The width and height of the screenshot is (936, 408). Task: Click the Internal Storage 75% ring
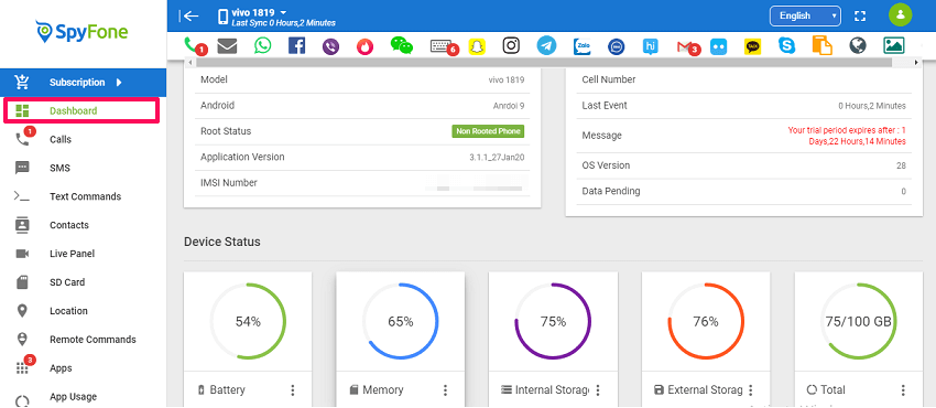click(x=553, y=321)
